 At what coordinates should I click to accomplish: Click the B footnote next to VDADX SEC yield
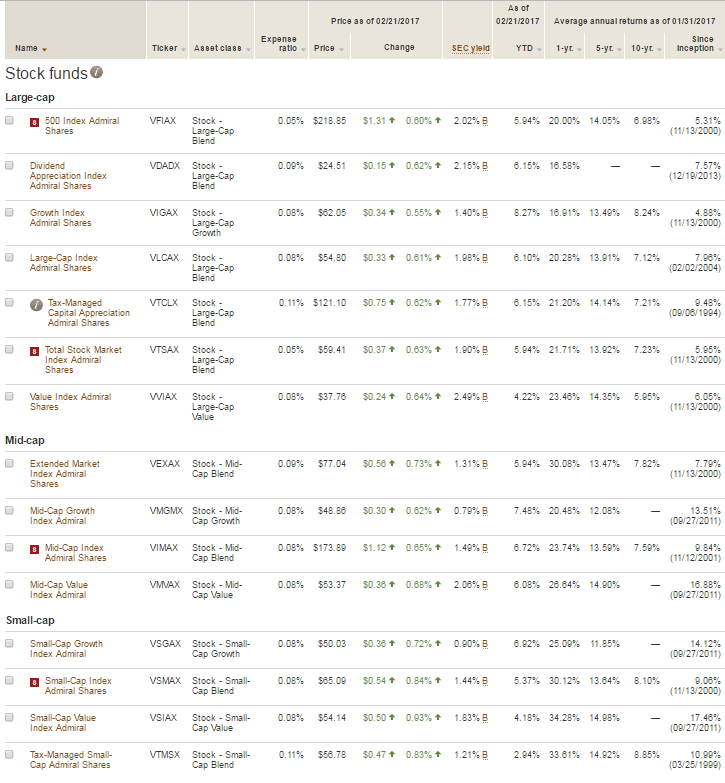485,166
